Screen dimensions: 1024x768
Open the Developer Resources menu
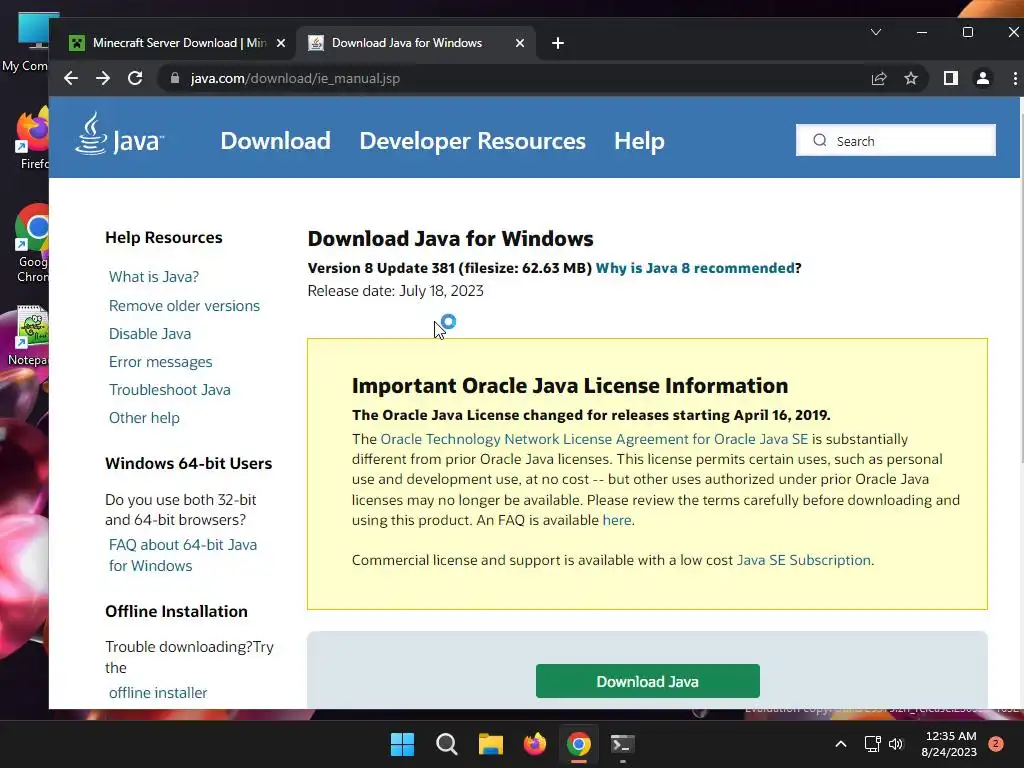(472, 141)
